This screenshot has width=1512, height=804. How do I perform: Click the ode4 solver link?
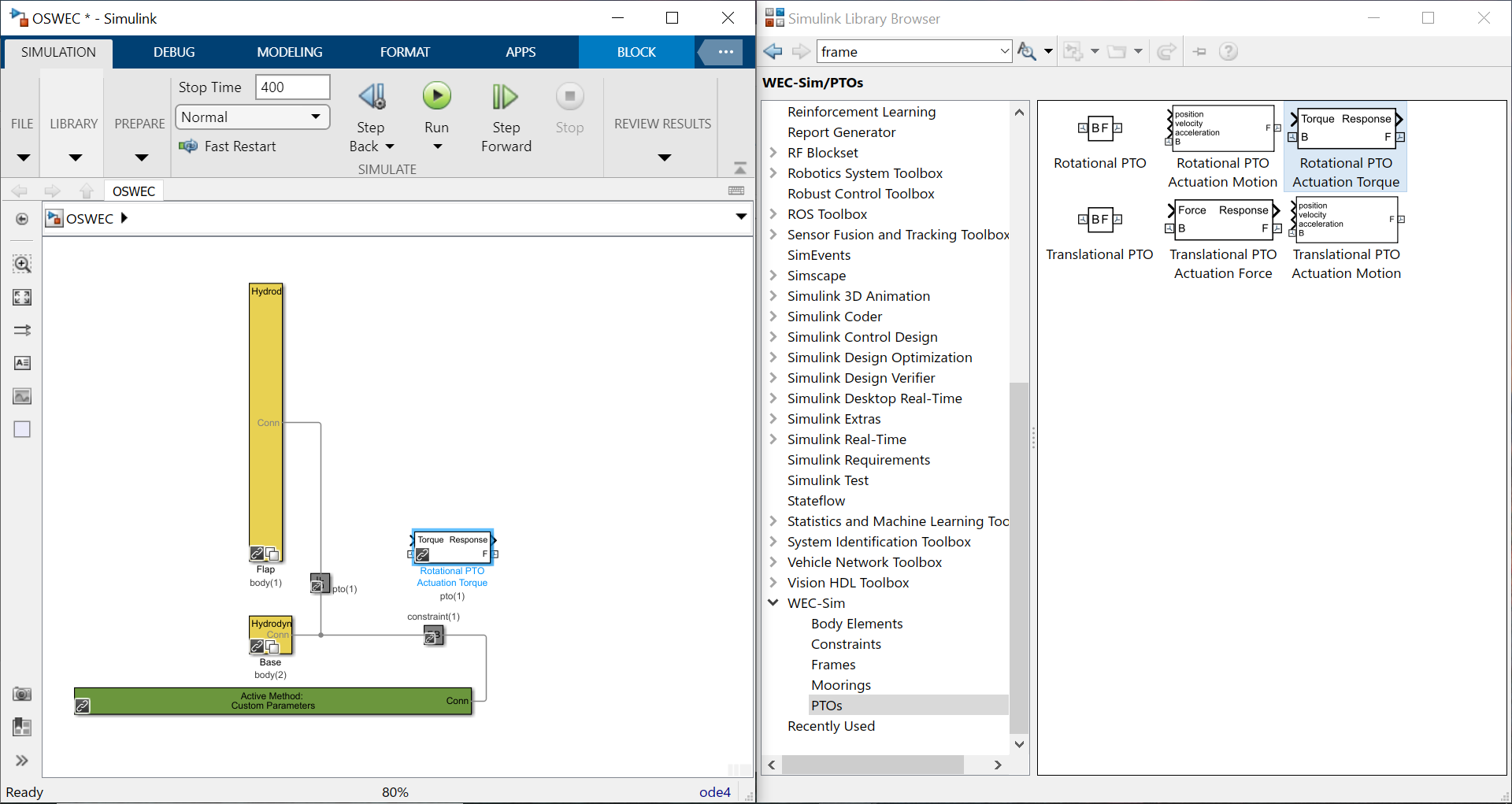tap(714, 792)
